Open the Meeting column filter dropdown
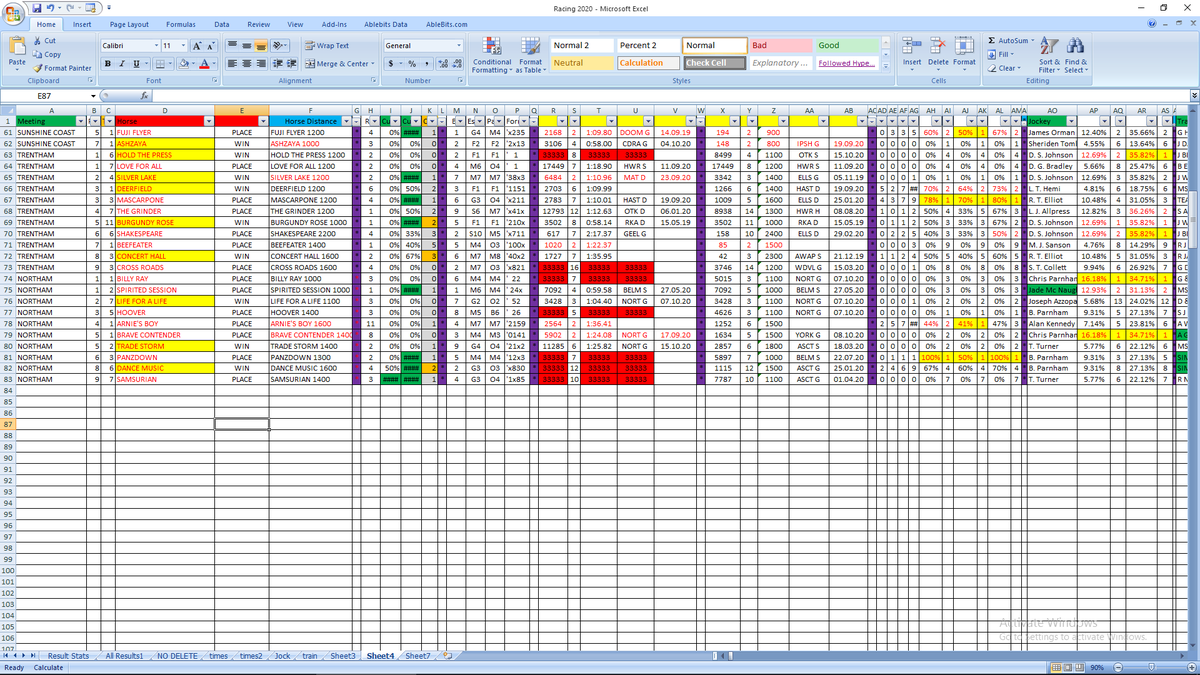This screenshot has width=1200, height=675. click(x=83, y=120)
